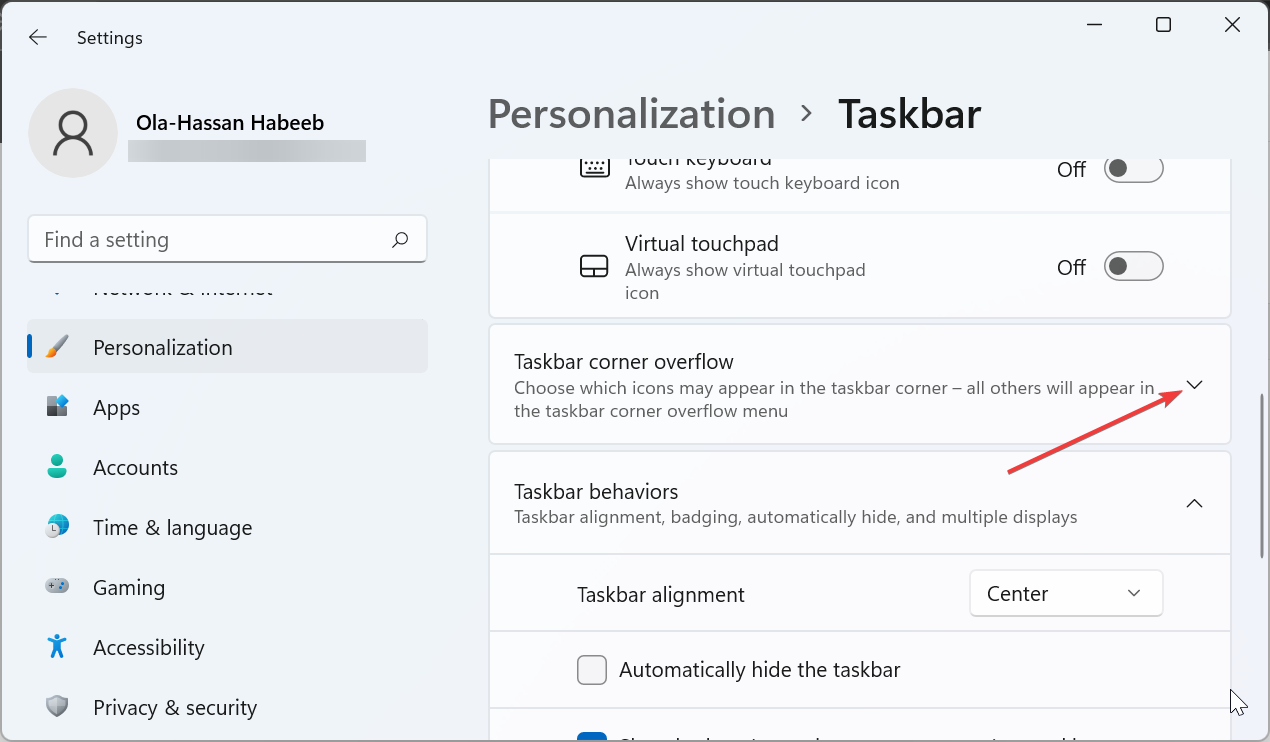Click the Accounts sidebar icon
The image size is (1270, 742).
(x=57, y=467)
